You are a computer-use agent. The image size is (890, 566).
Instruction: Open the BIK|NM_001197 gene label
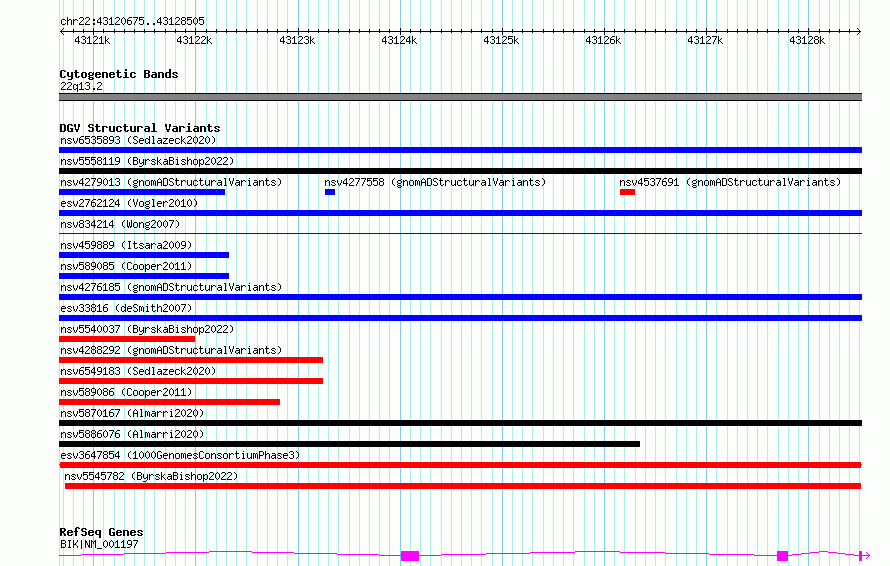[x=99, y=544]
